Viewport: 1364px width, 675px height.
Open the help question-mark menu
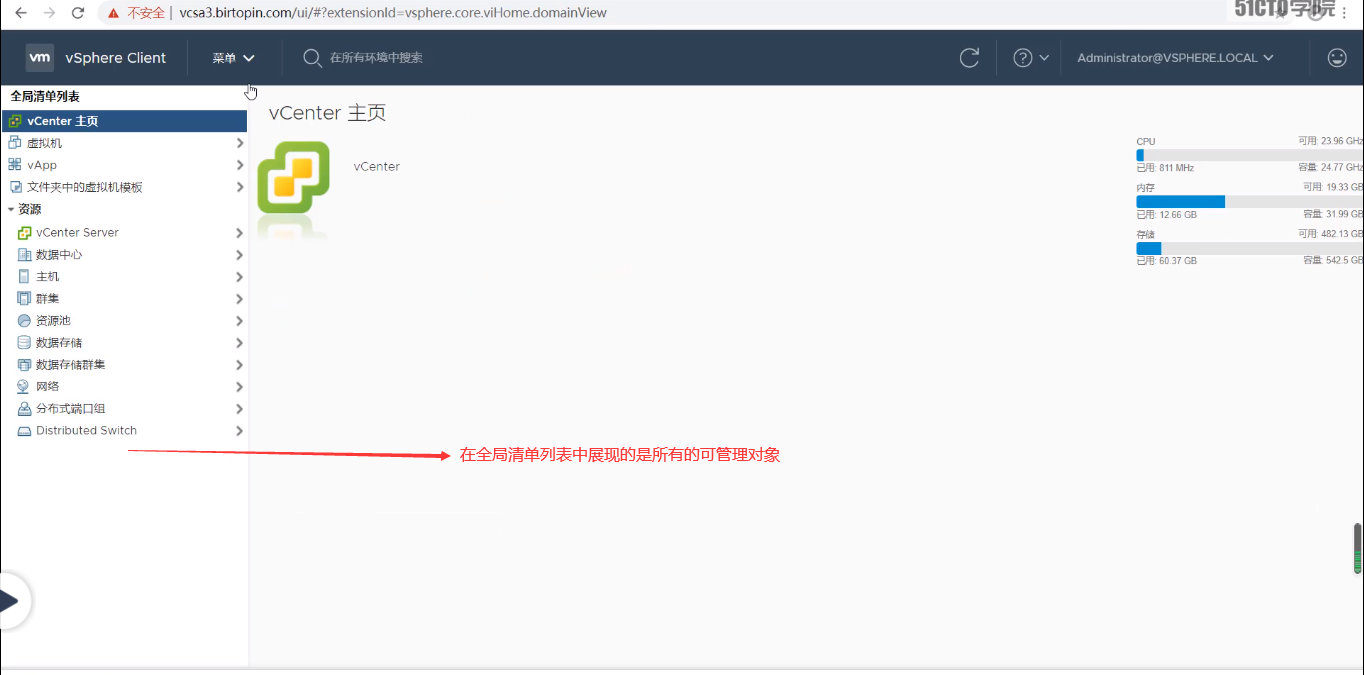1031,58
